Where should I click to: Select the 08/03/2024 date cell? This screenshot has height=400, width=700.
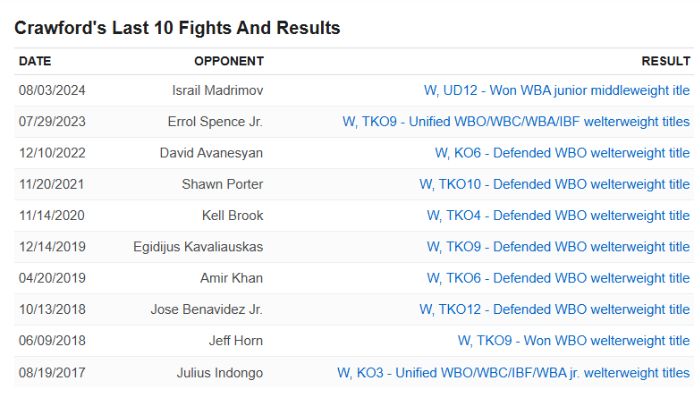click(x=52, y=90)
